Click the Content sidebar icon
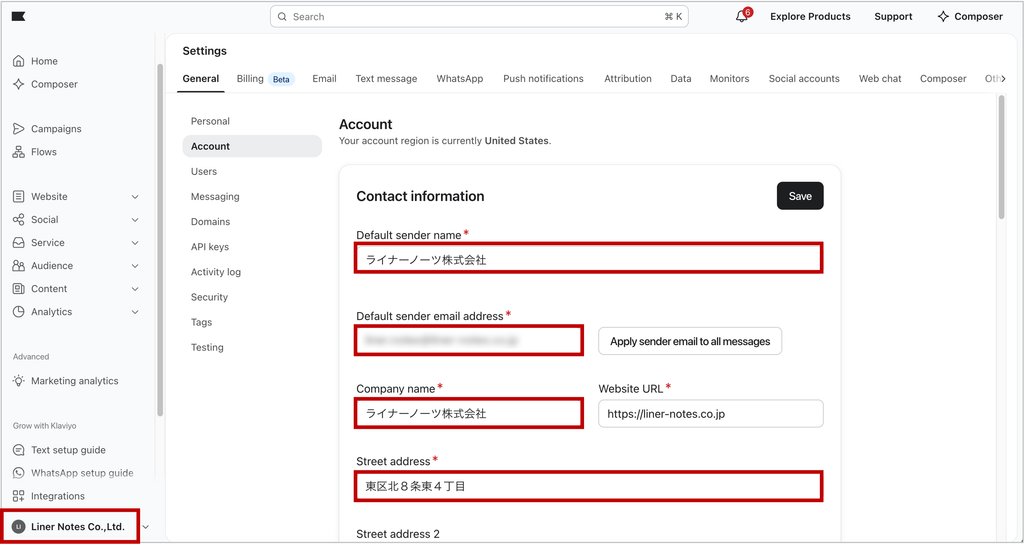Image resolution: width=1024 pixels, height=544 pixels. tap(19, 289)
